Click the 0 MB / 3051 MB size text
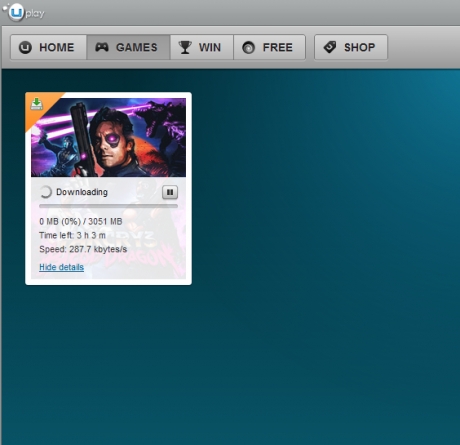 tap(81, 221)
